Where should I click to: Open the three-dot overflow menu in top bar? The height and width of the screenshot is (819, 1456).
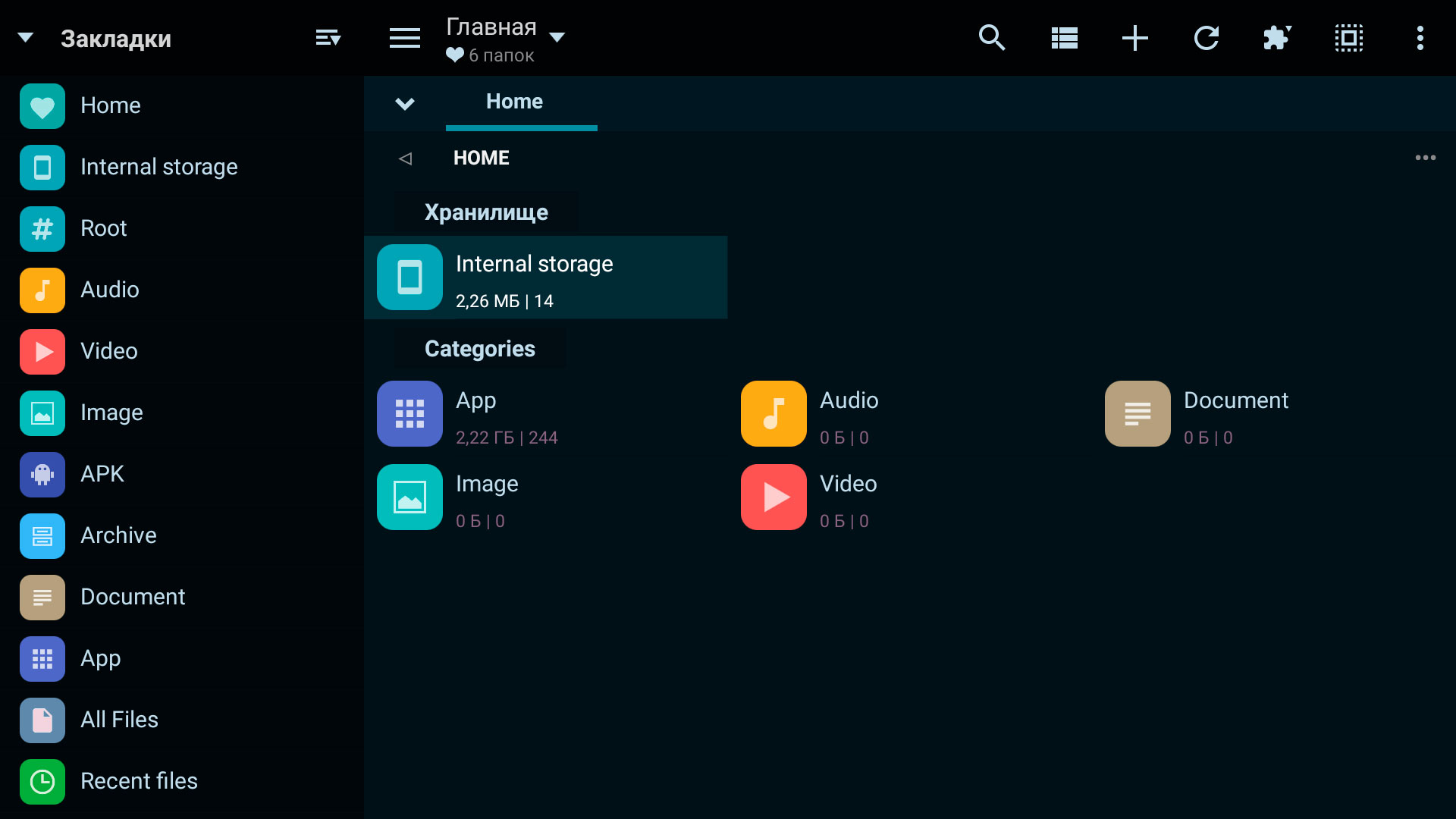(x=1420, y=38)
